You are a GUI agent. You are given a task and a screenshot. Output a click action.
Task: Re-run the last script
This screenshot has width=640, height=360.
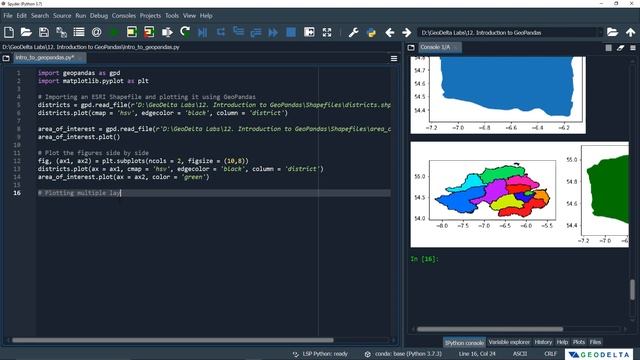point(185,32)
